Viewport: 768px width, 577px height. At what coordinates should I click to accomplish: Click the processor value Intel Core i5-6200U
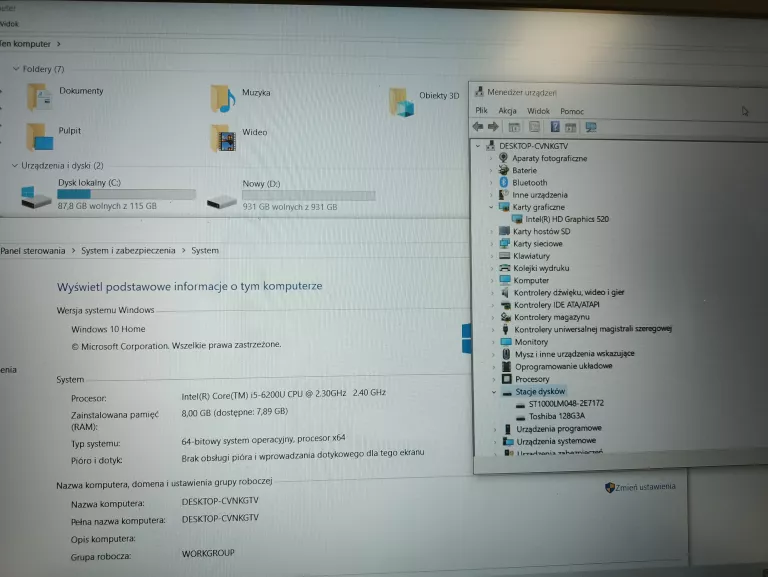(x=284, y=394)
